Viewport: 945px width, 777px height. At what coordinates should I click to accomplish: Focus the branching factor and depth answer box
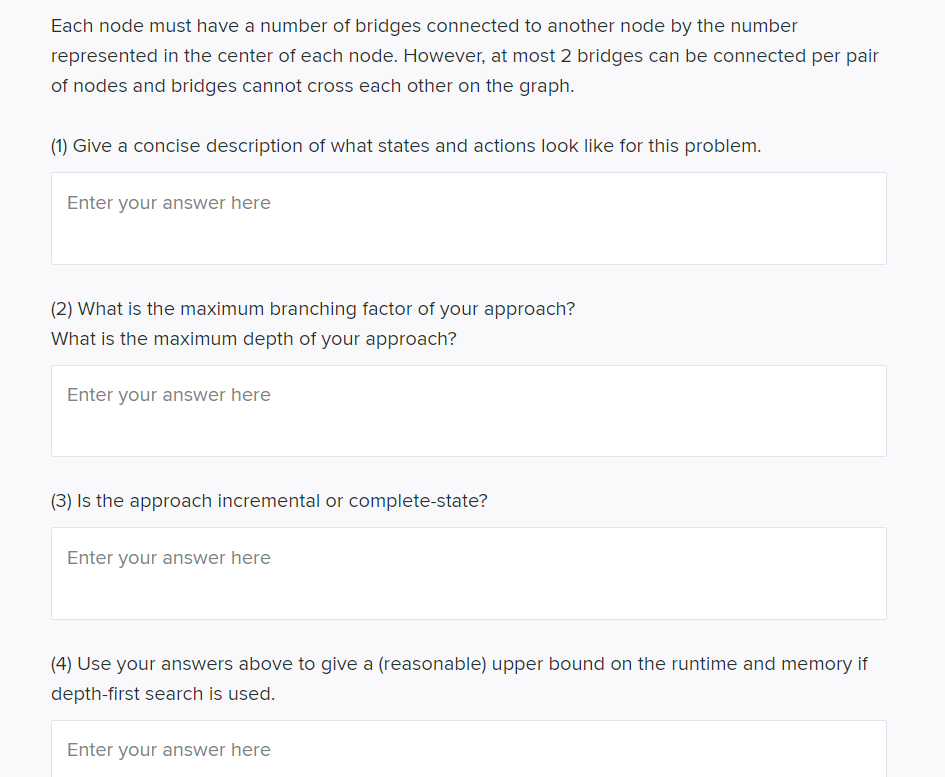pyautogui.click(x=468, y=411)
